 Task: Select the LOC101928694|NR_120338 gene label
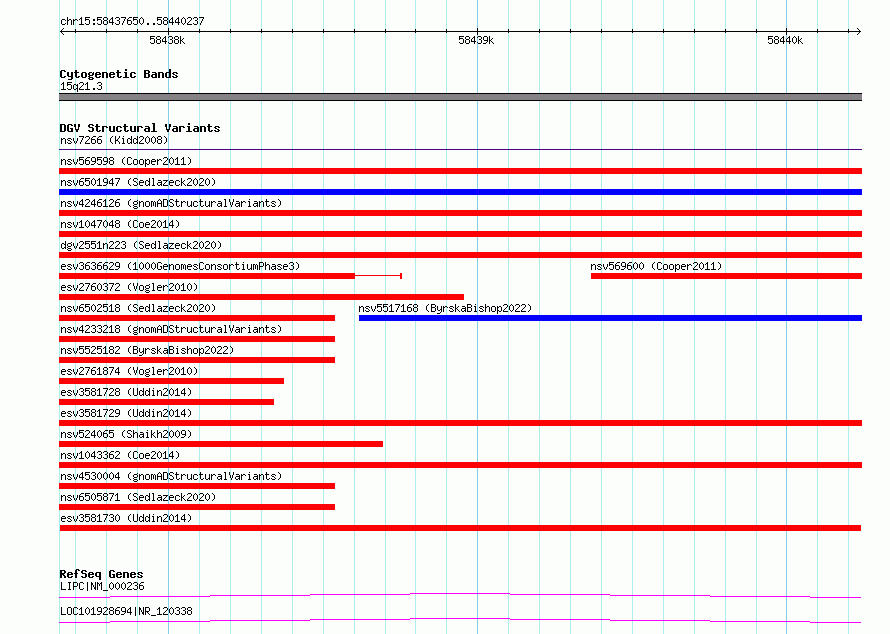(126, 611)
